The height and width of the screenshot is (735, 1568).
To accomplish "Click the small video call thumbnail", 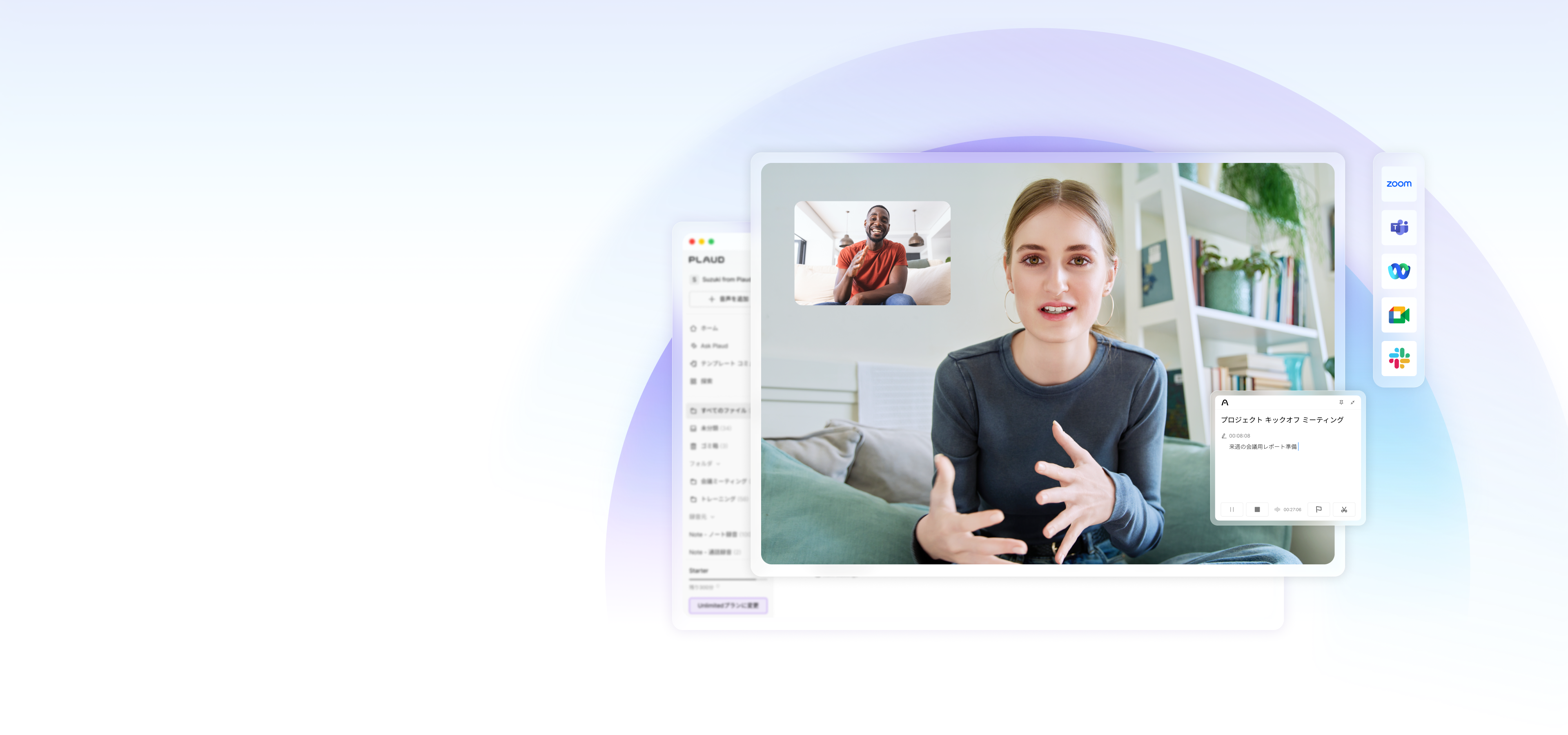I will [x=872, y=253].
